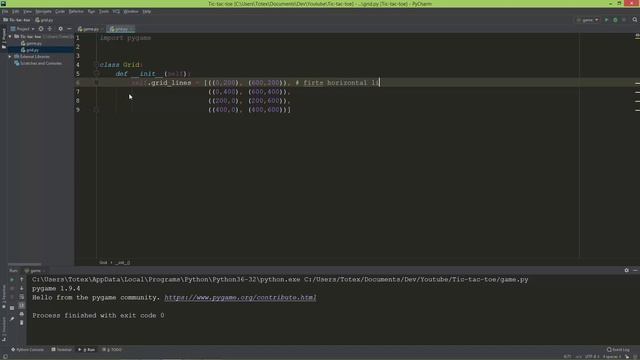Open the Python Console tool window

[27, 350]
